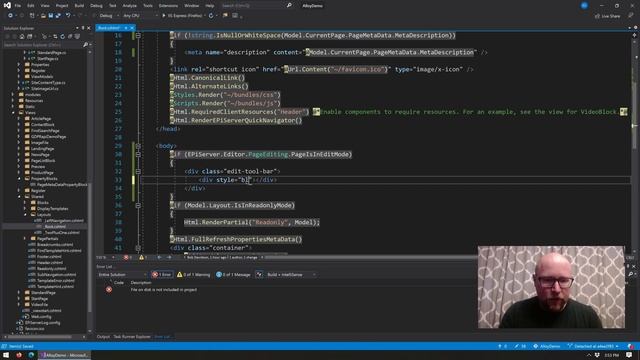Select Footer.cshtml in Solution Explorer
The height and width of the screenshot is (360, 640).
click(49, 257)
